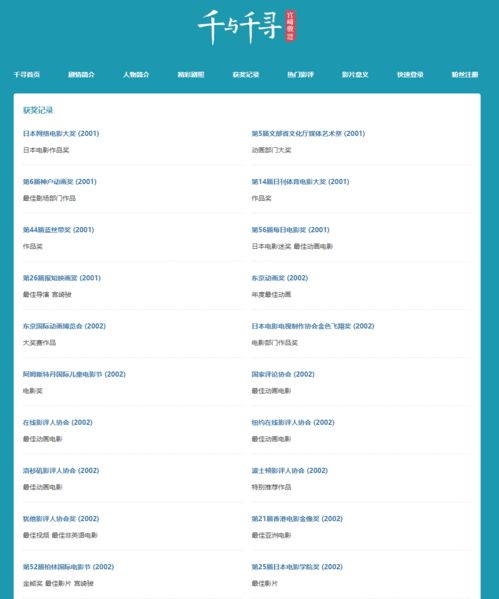Open the 第6届神户动画奖 (2001) link
The image size is (499, 599).
point(60,181)
